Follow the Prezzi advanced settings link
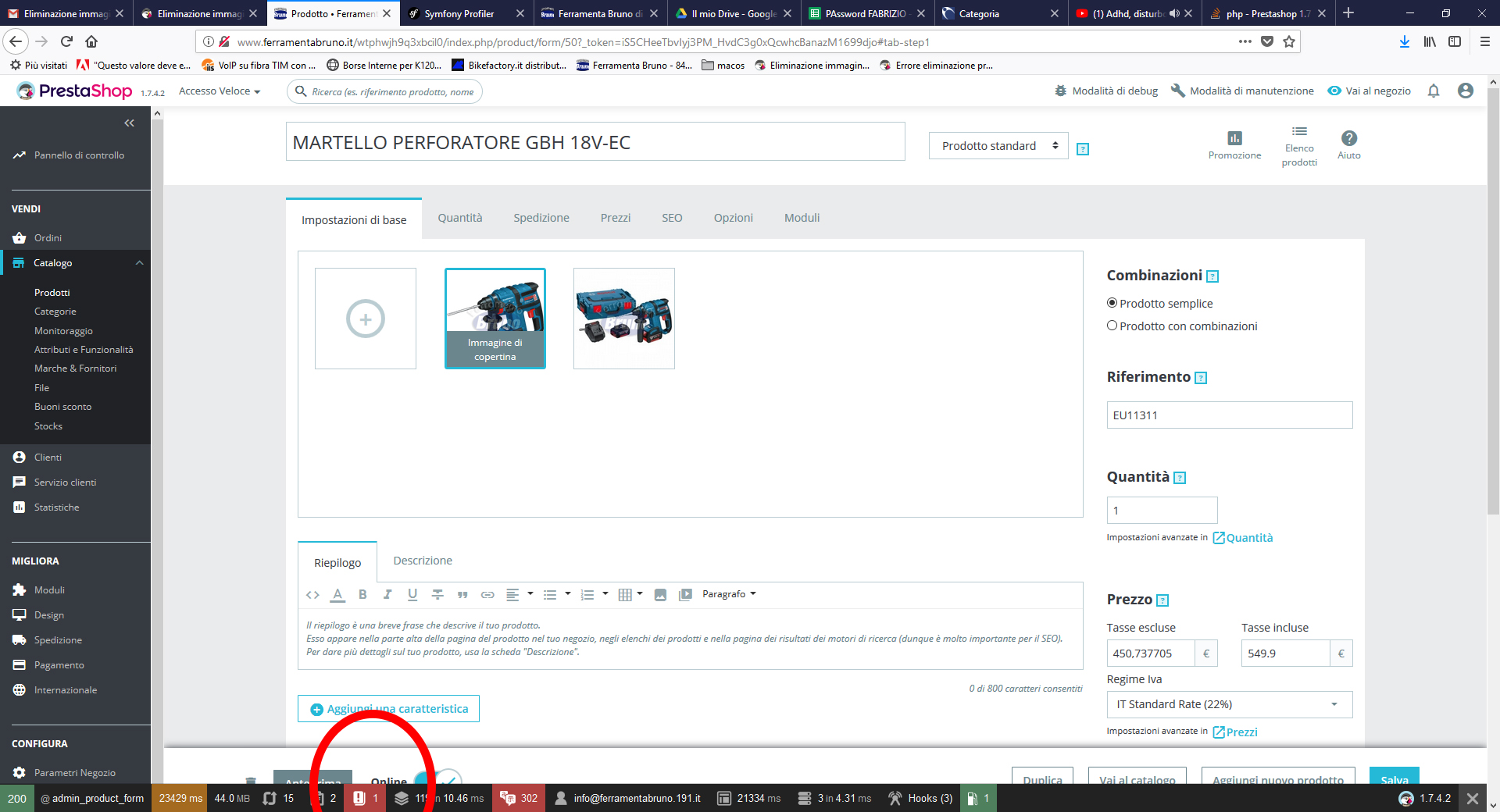This screenshot has height=812, width=1500. (x=1235, y=732)
